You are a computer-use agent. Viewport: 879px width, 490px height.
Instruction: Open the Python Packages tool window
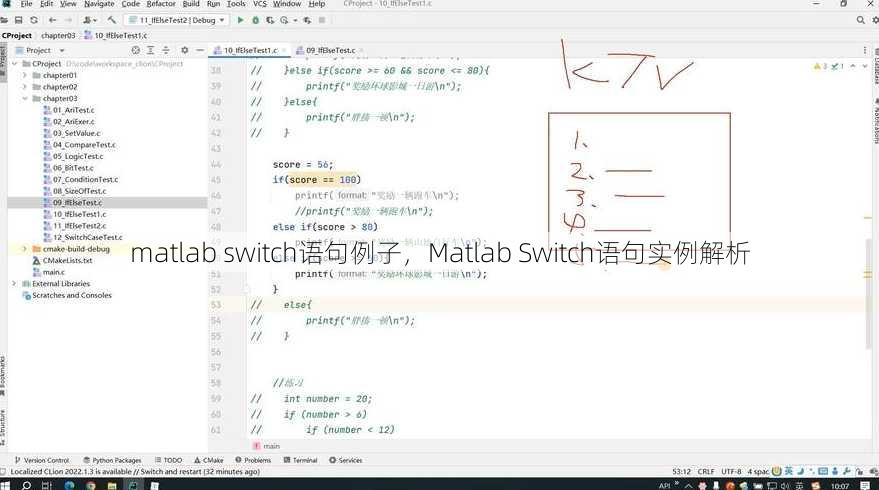[x=112, y=460]
